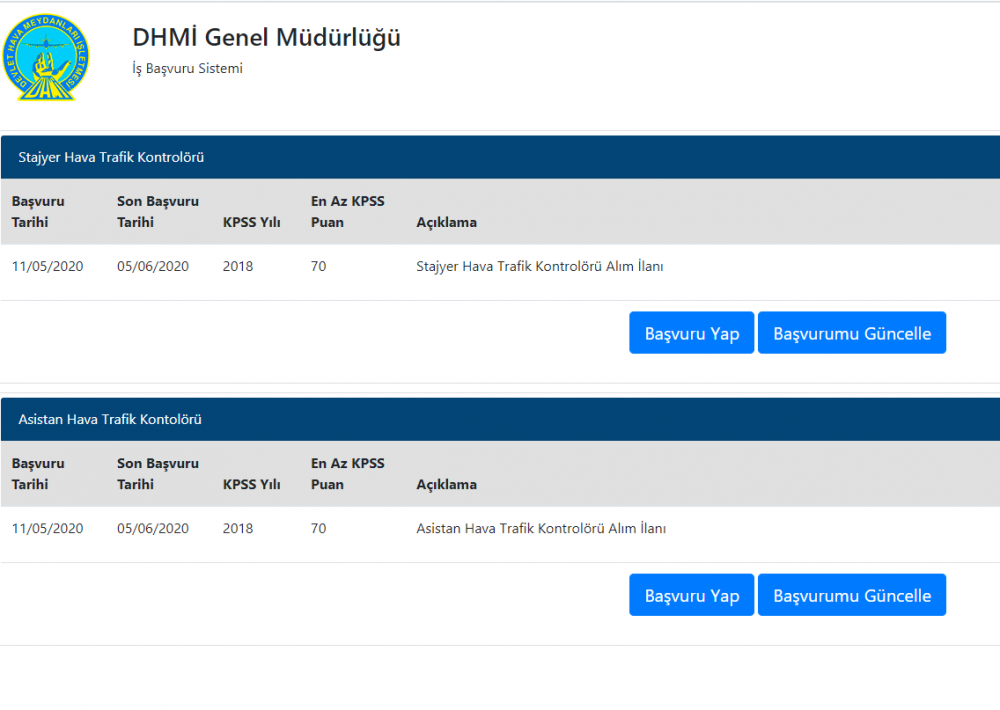Click Başvuru Yap for Asistan Hava Trafik Kontolörü
1000x710 pixels.
[691, 595]
